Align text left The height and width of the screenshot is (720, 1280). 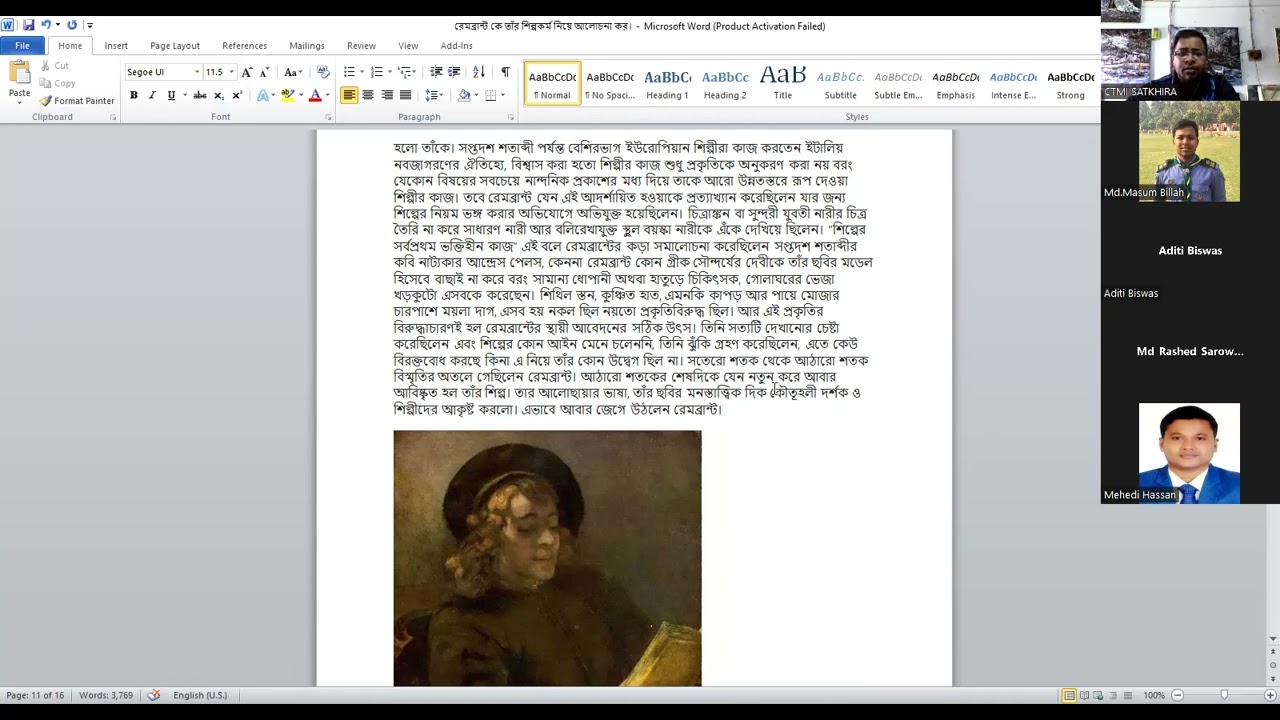(349, 95)
